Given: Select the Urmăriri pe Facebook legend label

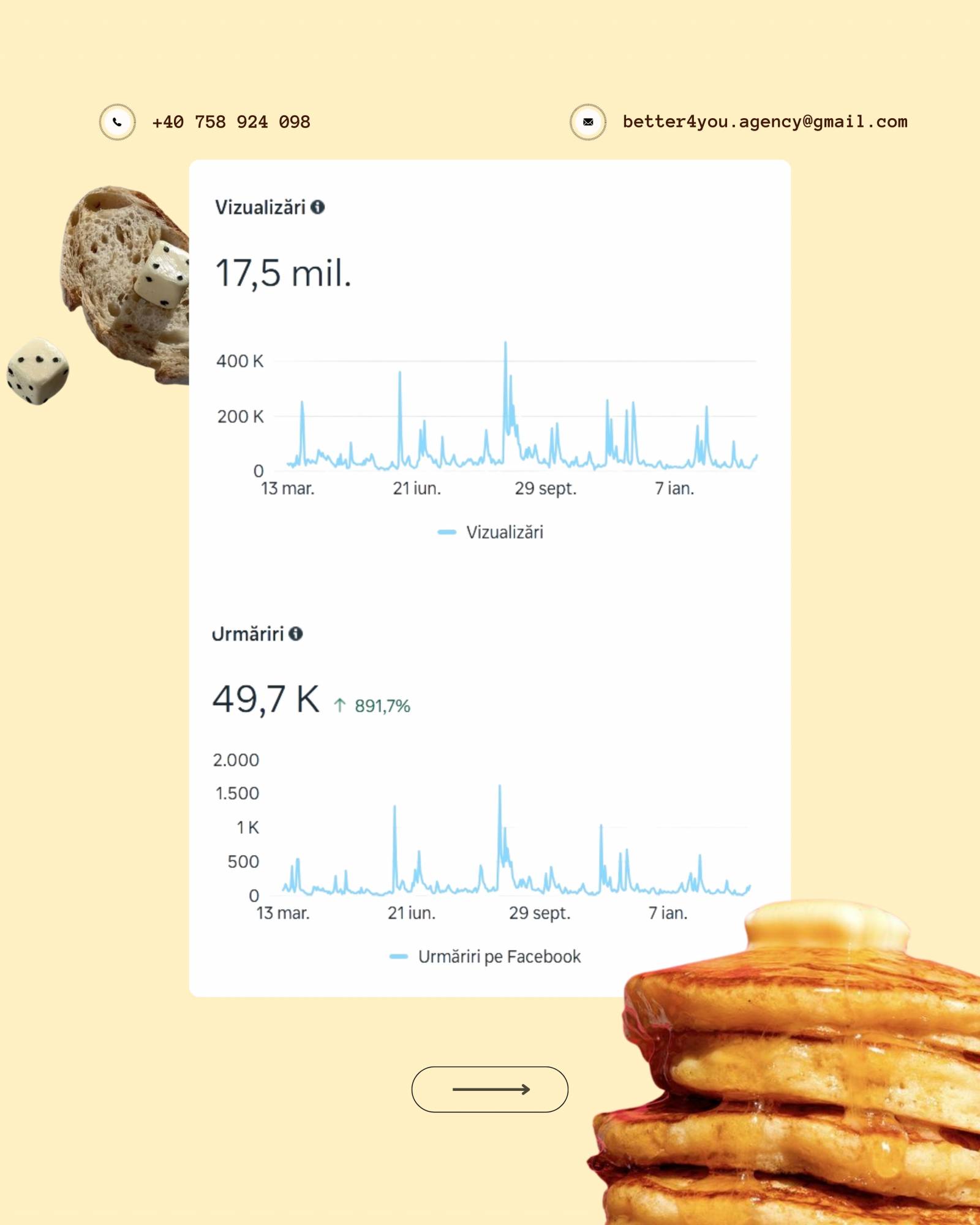Looking at the screenshot, I should click(x=499, y=956).
